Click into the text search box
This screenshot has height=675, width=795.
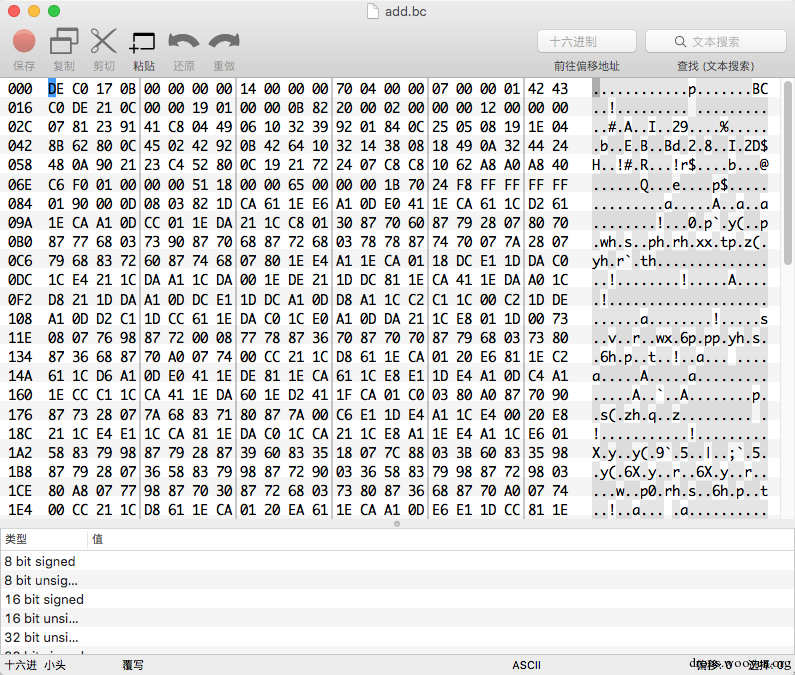(715, 41)
